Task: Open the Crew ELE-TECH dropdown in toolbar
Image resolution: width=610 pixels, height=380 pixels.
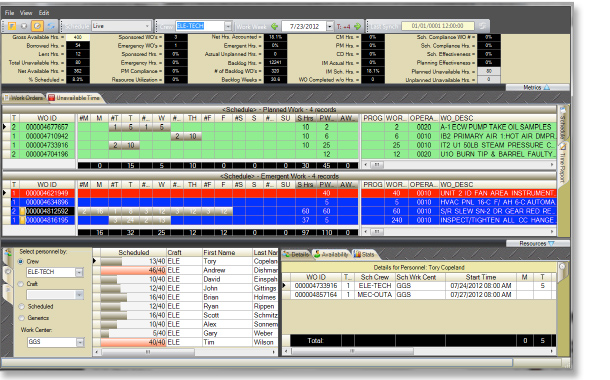Action: [228, 26]
